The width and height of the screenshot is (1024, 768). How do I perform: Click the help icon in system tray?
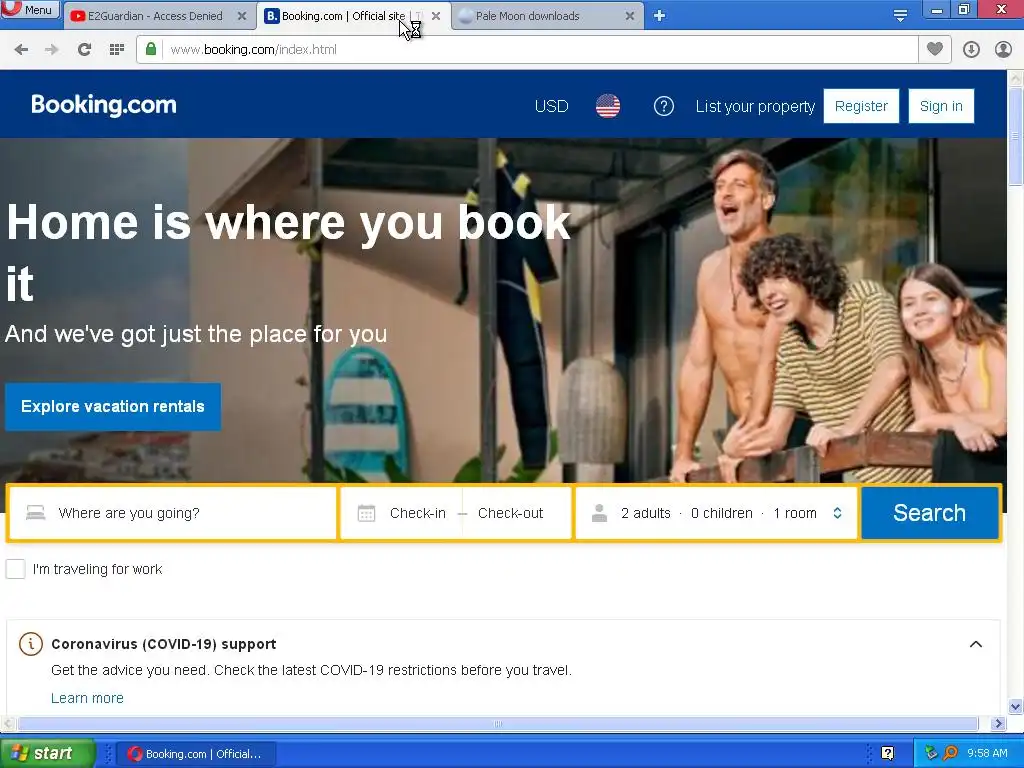pyautogui.click(x=888, y=753)
